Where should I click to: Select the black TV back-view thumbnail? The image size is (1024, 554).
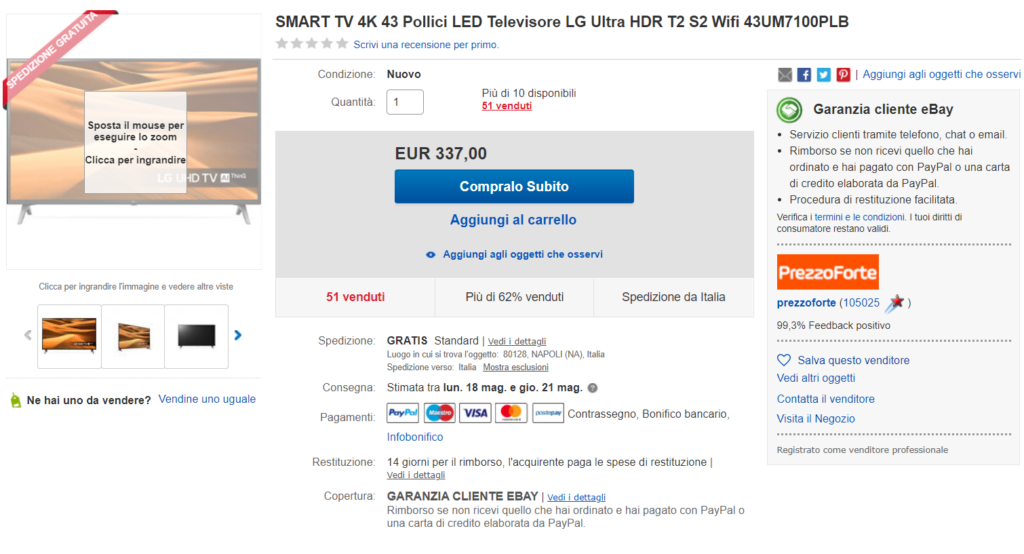[x=196, y=336]
